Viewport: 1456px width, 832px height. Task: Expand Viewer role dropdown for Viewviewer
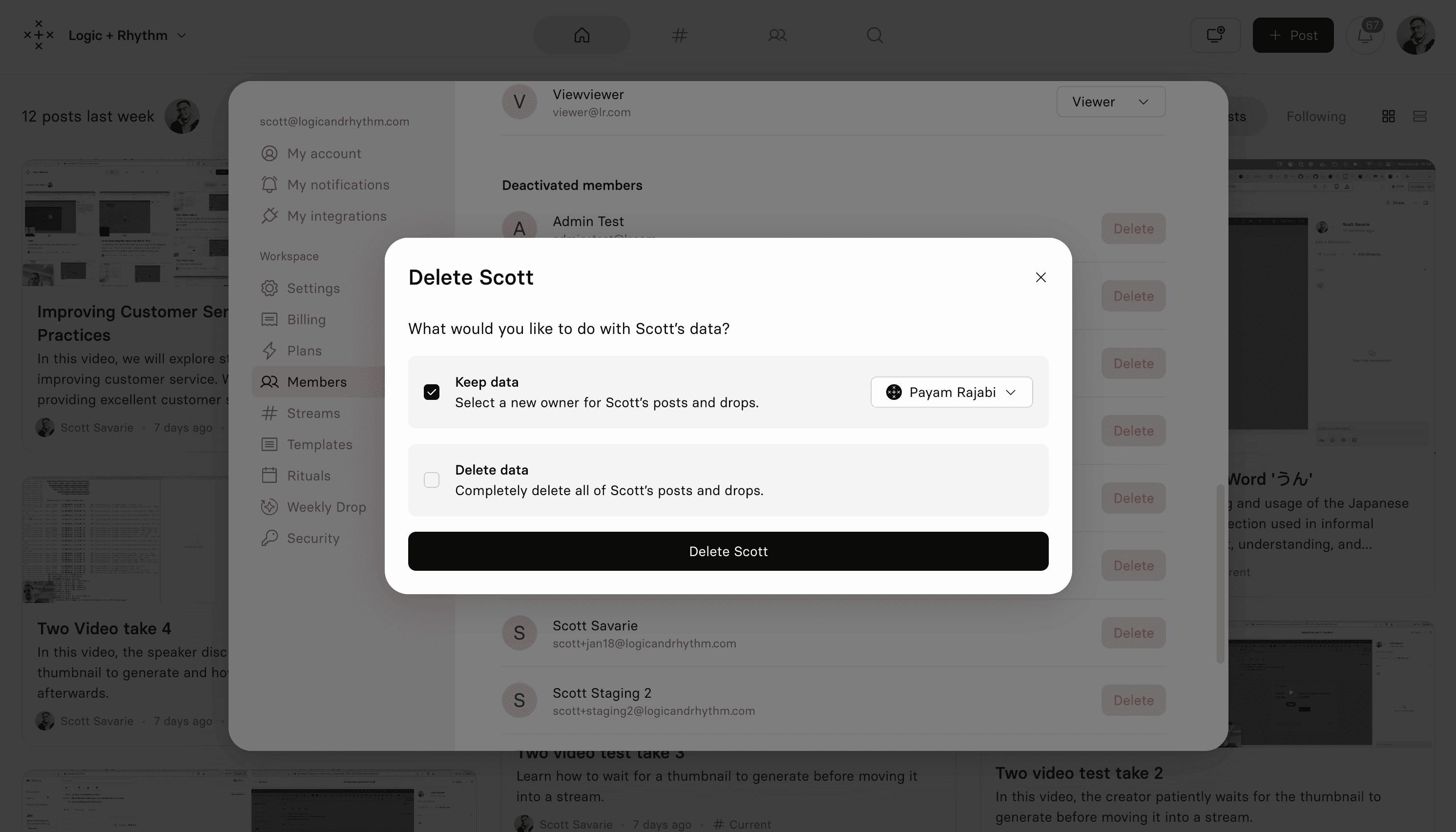pyautogui.click(x=1111, y=101)
